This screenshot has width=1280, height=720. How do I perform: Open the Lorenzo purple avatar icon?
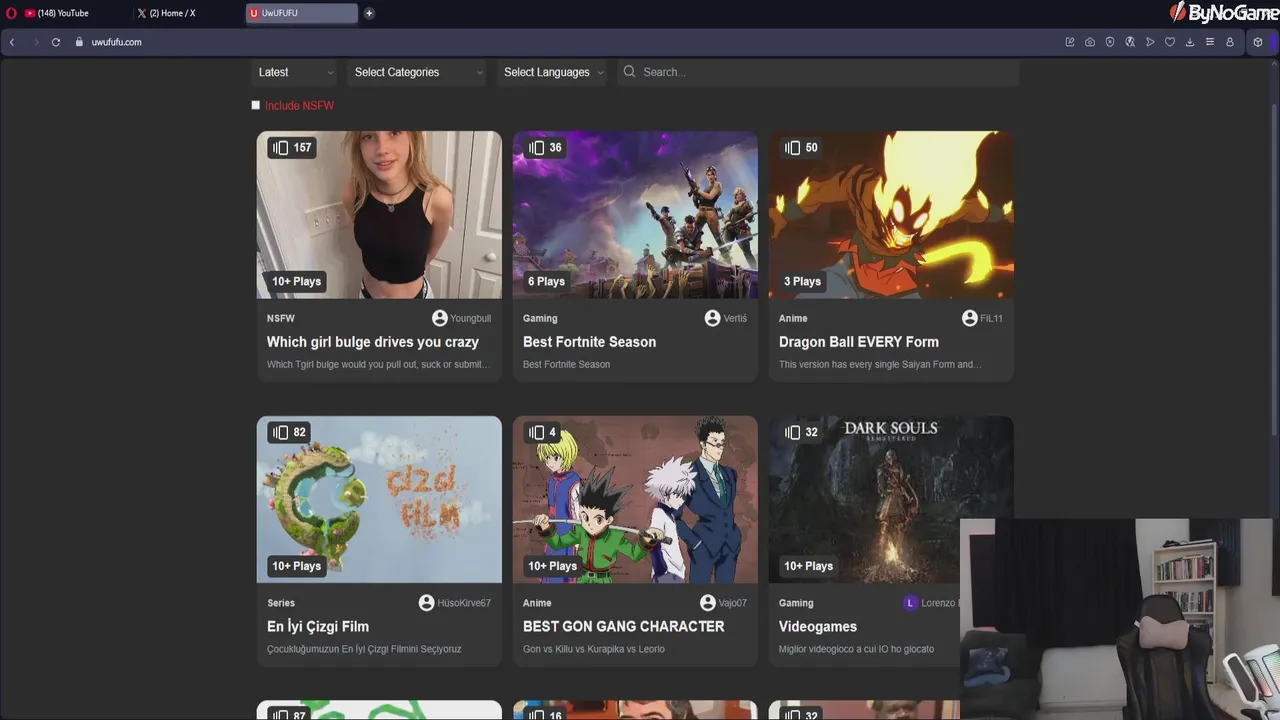(910, 603)
